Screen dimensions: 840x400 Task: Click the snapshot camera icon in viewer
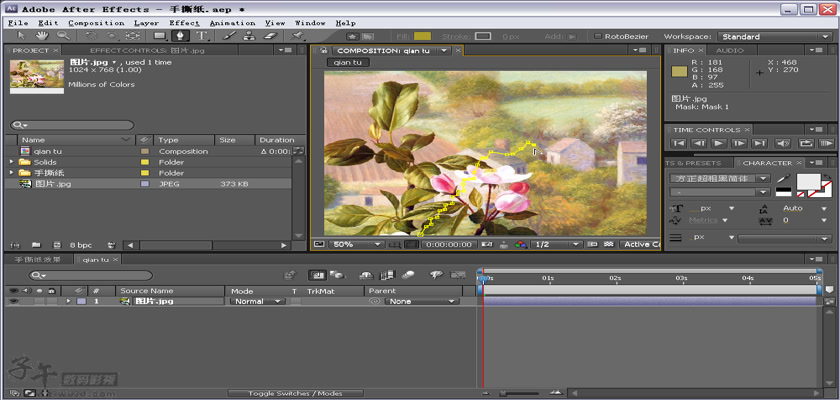pyautogui.click(x=487, y=245)
